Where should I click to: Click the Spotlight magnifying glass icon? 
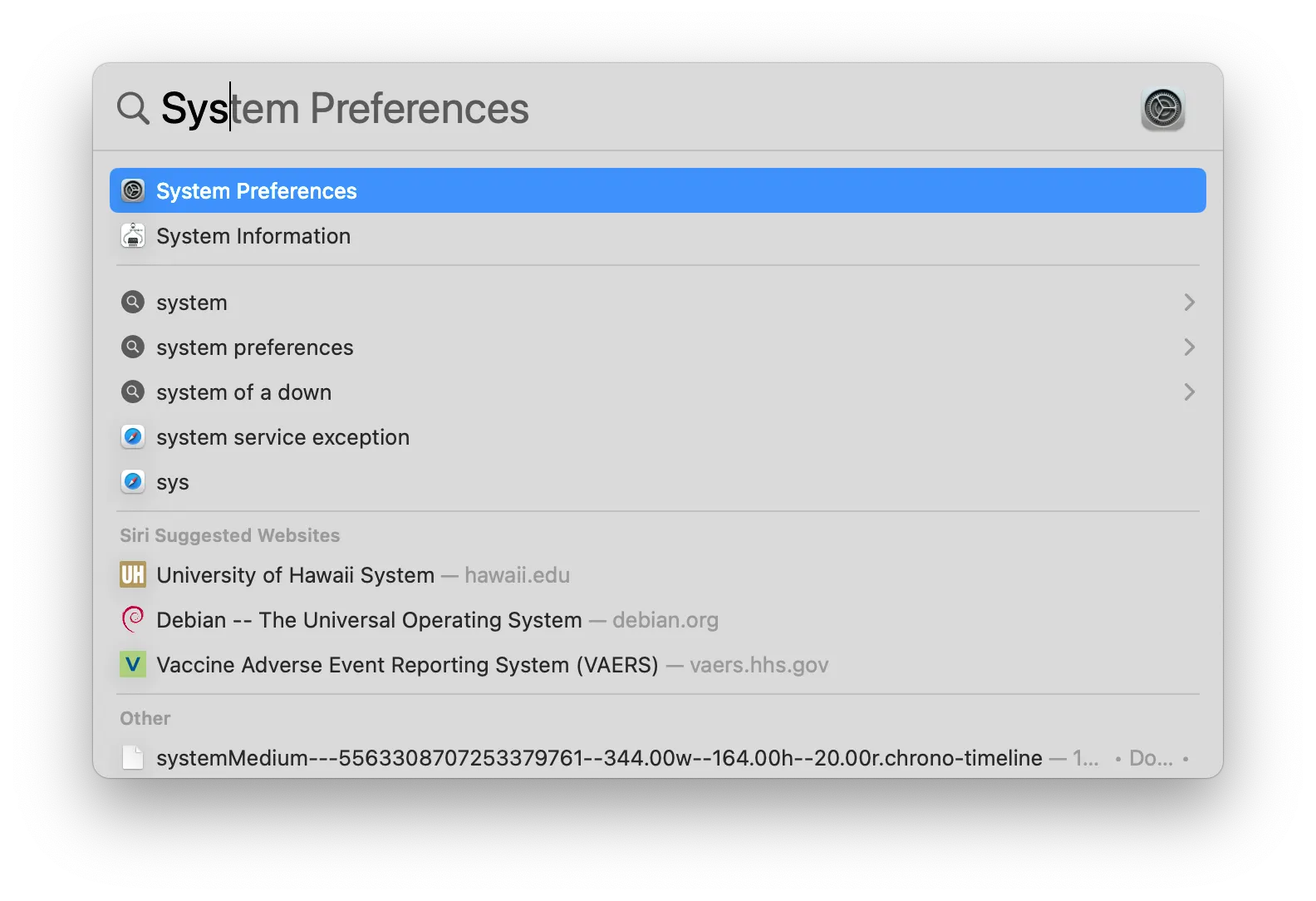[133, 108]
